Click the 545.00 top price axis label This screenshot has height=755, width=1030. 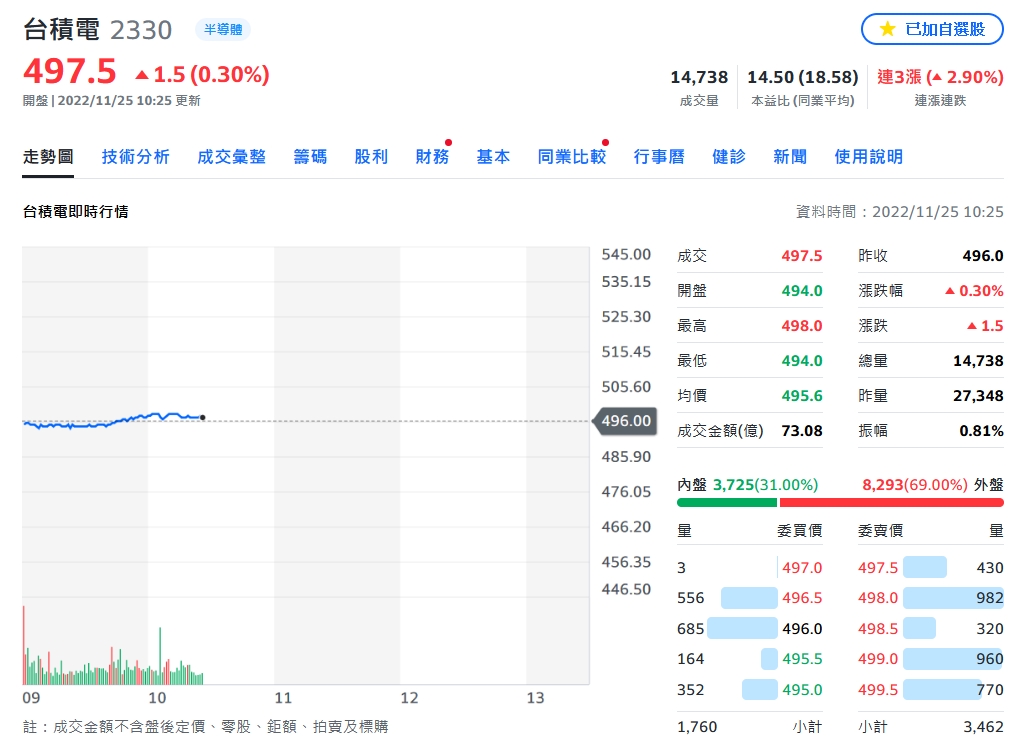pyautogui.click(x=626, y=254)
